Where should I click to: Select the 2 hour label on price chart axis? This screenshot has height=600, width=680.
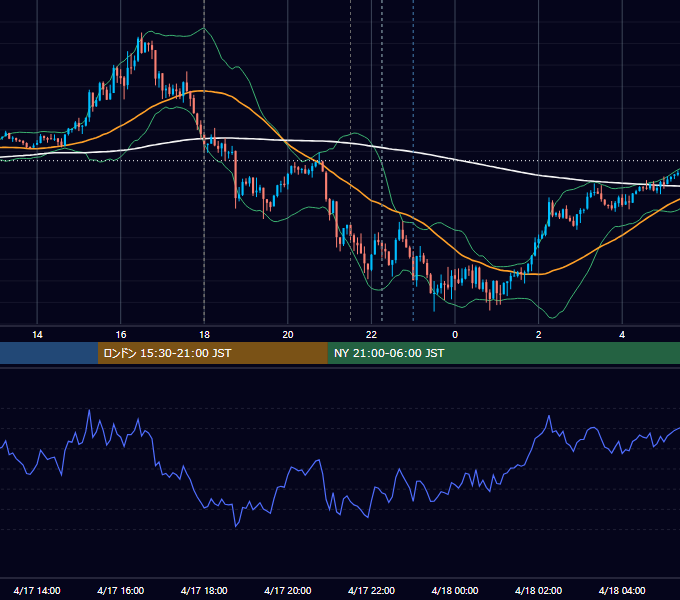pyautogui.click(x=539, y=335)
